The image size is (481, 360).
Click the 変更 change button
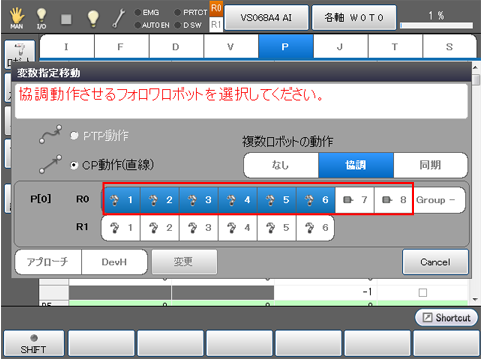click(184, 262)
